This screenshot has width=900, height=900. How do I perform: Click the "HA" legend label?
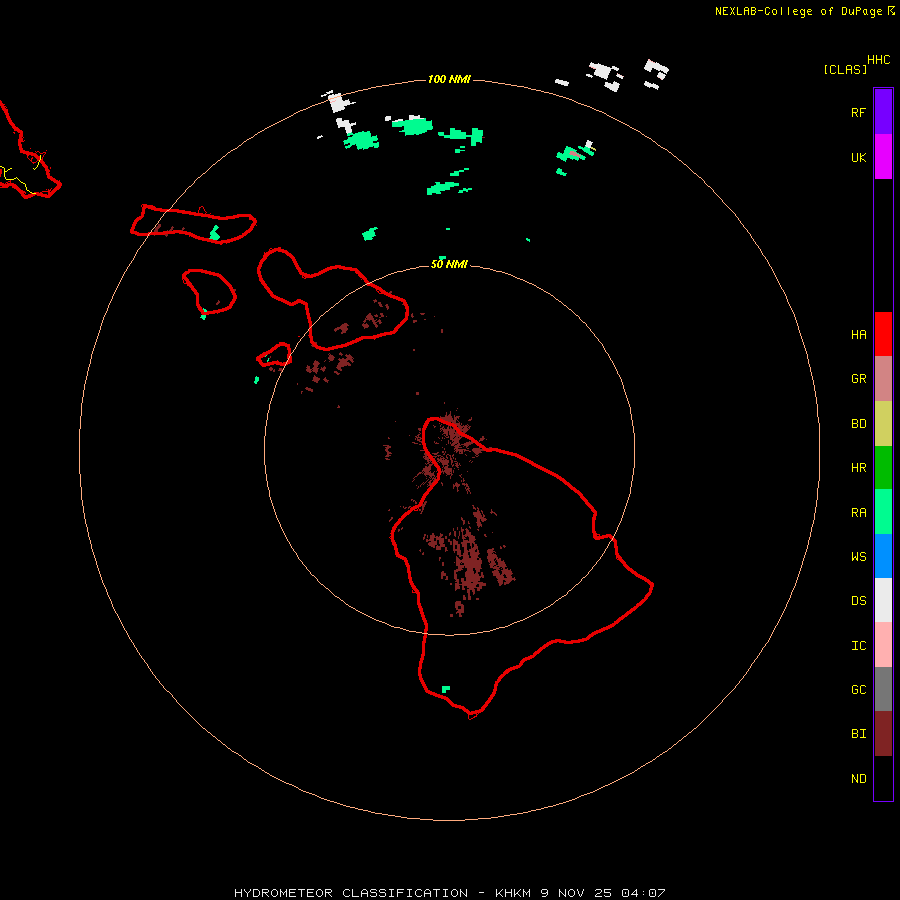[x=858, y=335]
